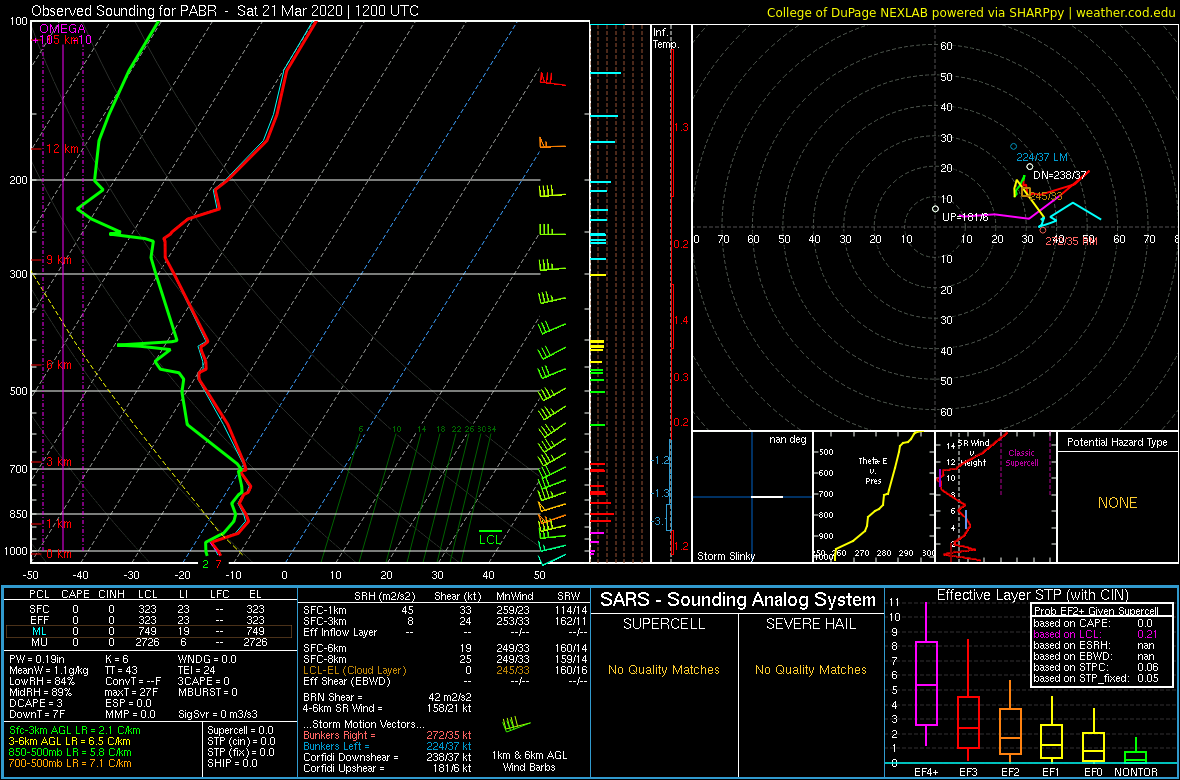Click 'No Quality Matches' under SUPERCELL

click(664, 669)
